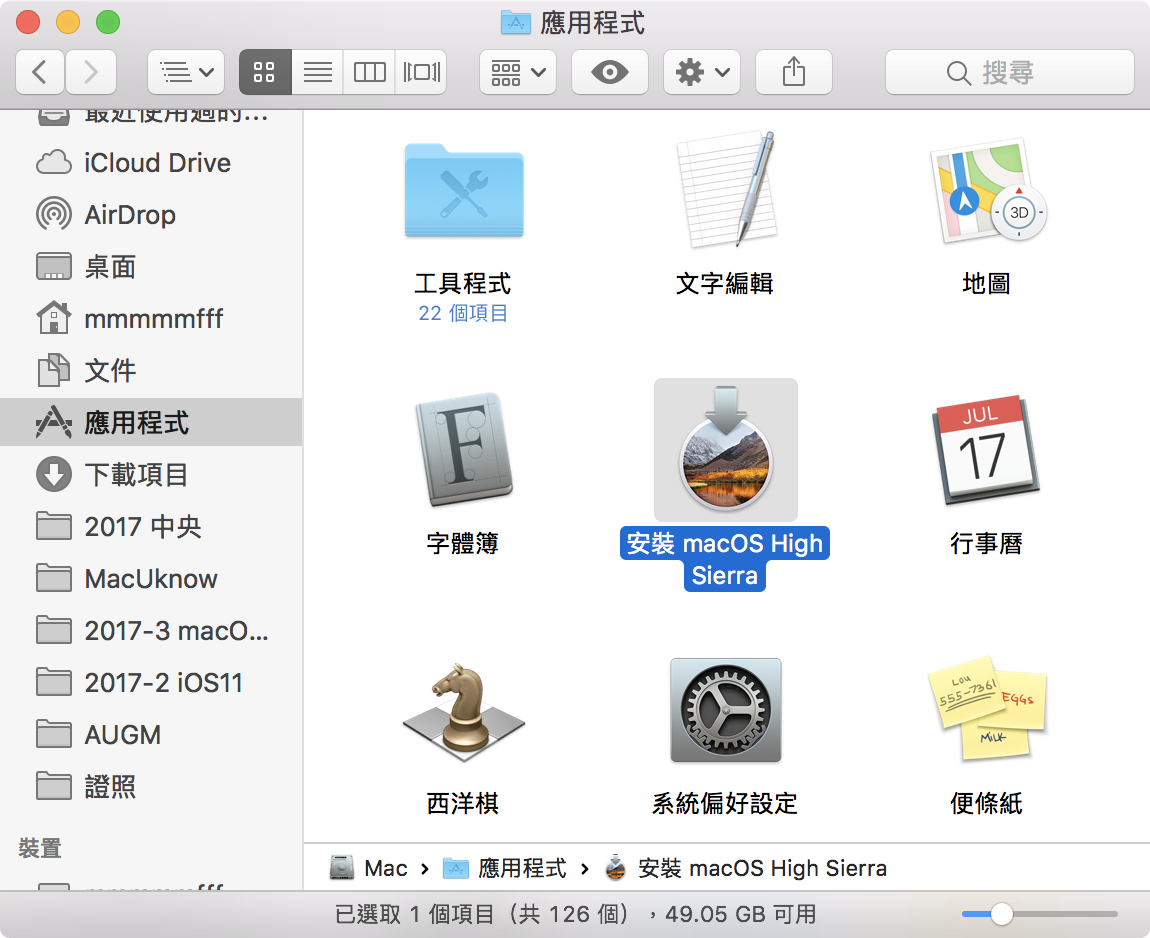Viewport: 1150px width, 938px height.
Task: Click Mac in the path bar
Action: click(x=369, y=868)
